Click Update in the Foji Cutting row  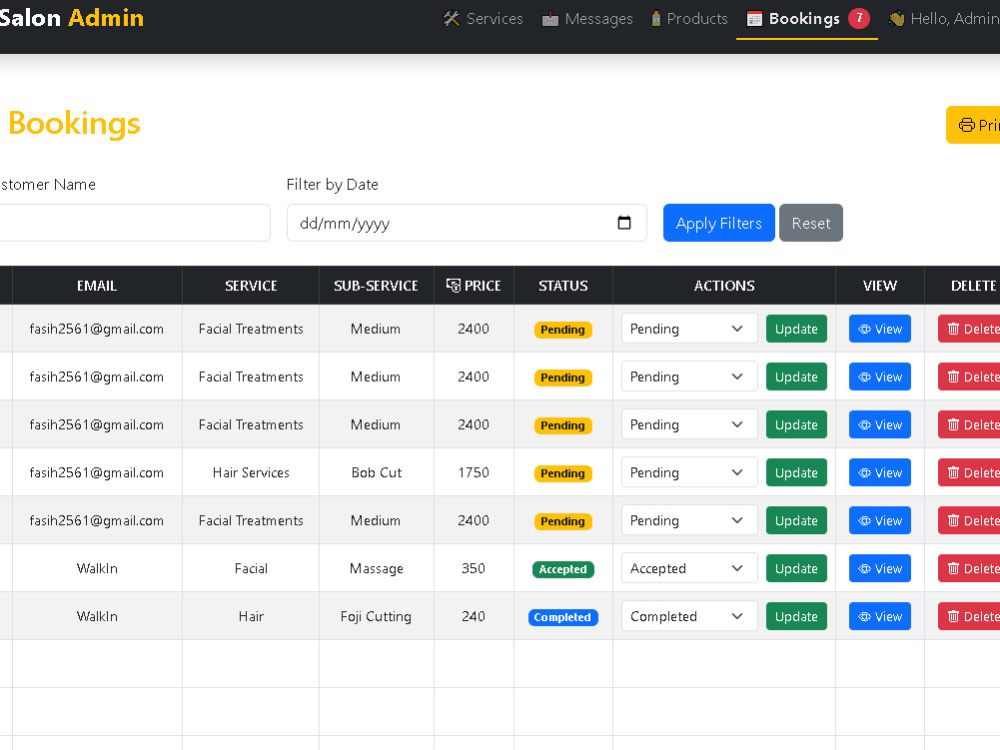pyautogui.click(x=796, y=616)
